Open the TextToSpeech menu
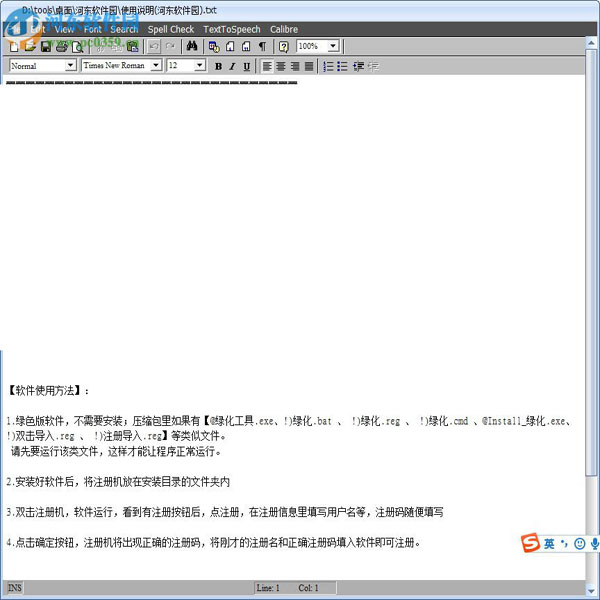600x600 pixels. 232,29
